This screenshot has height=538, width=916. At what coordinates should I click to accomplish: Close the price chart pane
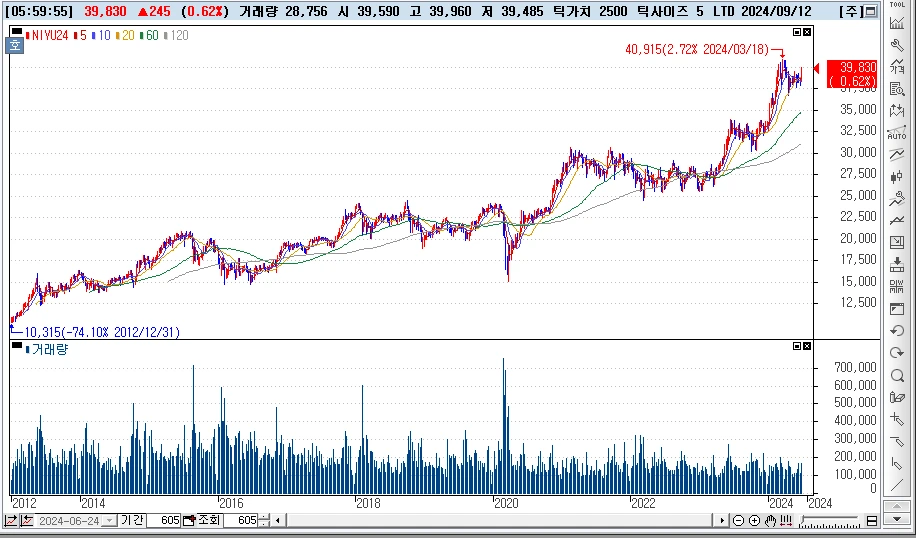(807, 32)
